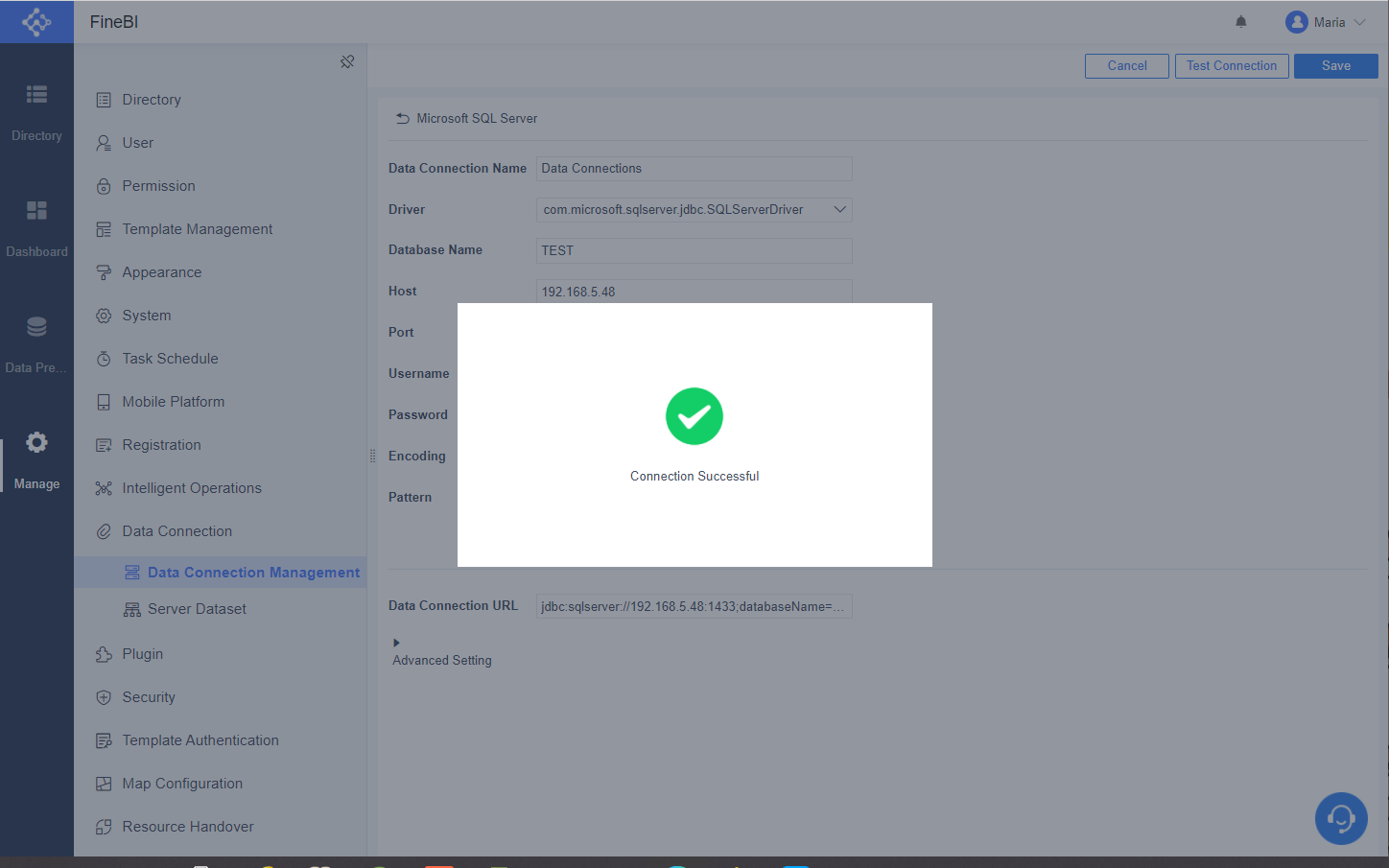Open notifications bell icon

click(1241, 22)
